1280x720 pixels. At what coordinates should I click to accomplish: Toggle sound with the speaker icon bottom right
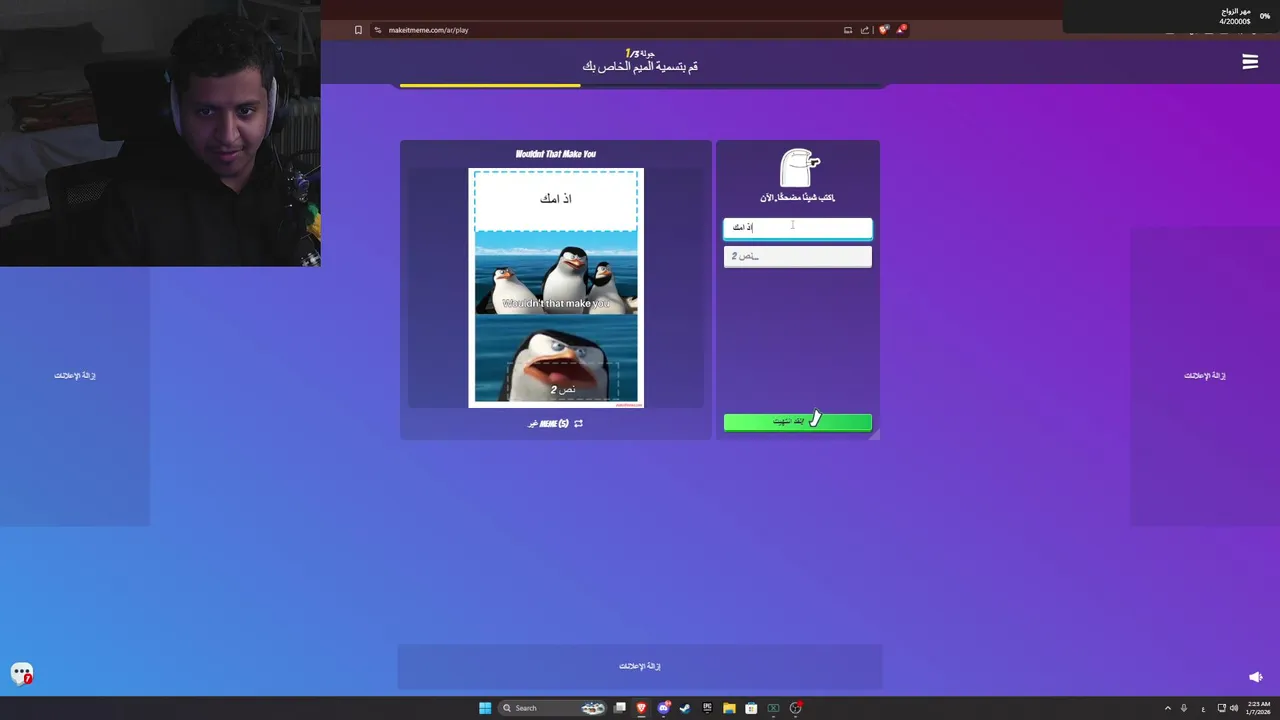(1256, 677)
